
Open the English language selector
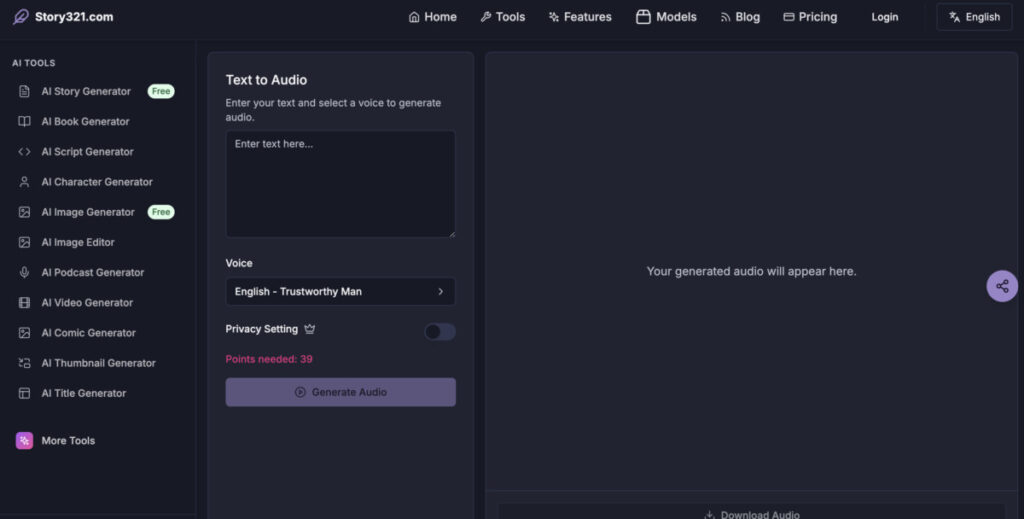point(974,17)
